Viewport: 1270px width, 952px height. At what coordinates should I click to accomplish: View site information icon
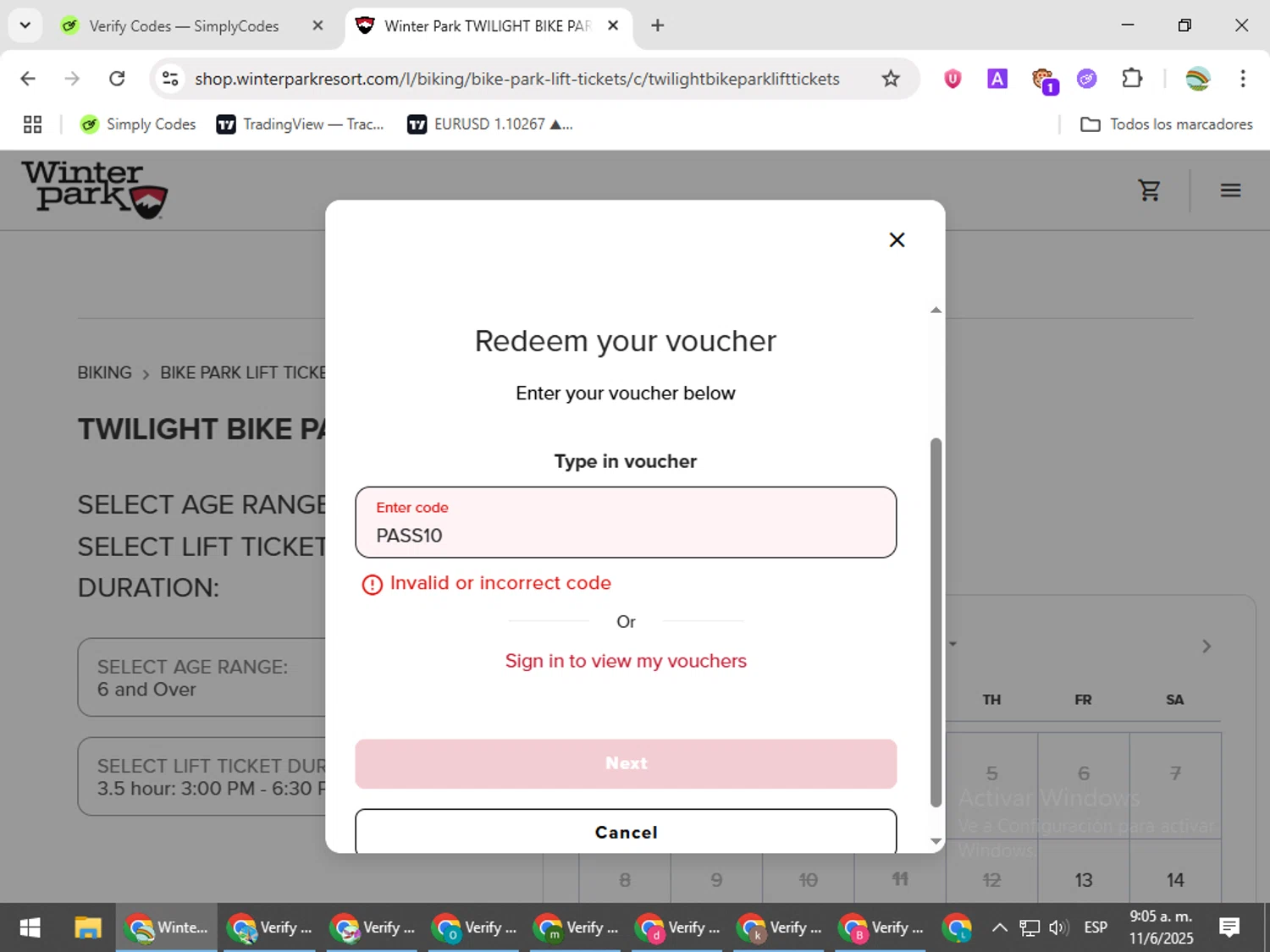pos(170,79)
